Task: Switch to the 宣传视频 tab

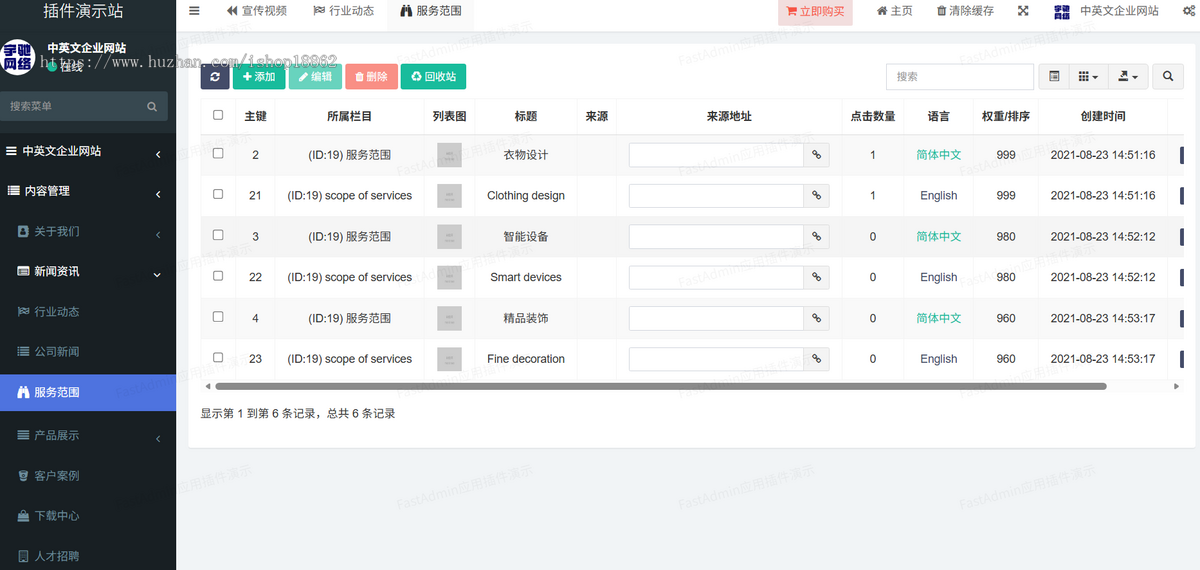Action: point(257,11)
